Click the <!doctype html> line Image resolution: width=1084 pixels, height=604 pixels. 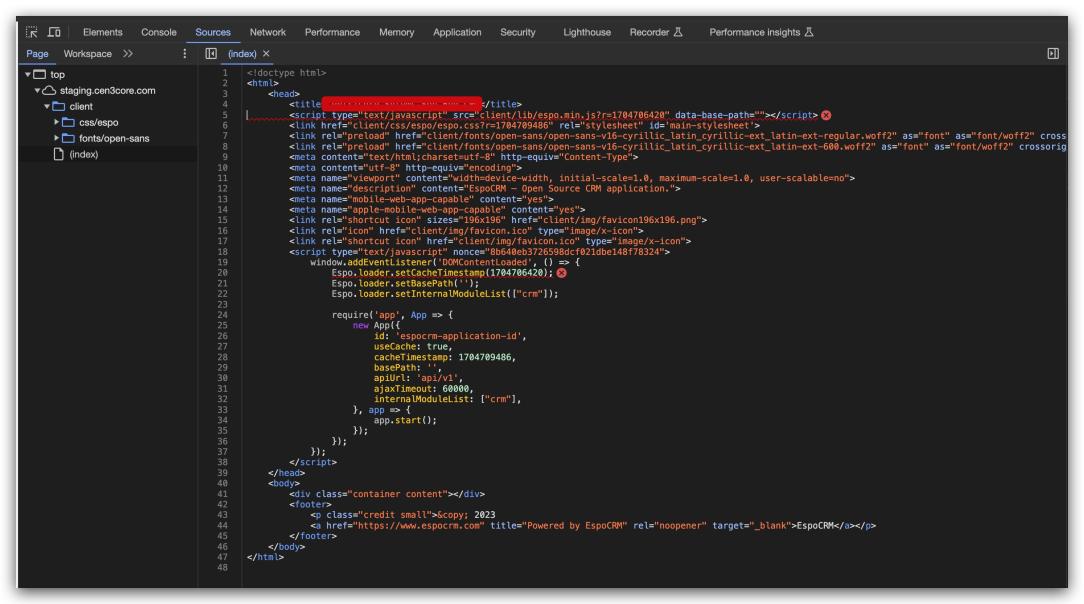[x=286, y=73]
